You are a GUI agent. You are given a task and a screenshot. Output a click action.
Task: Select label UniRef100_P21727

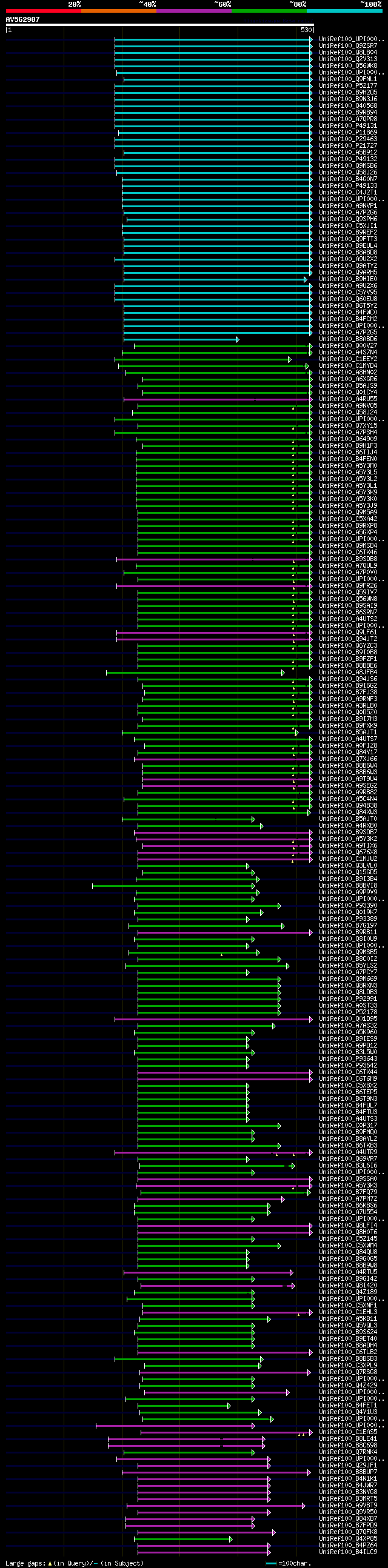coord(348,146)
